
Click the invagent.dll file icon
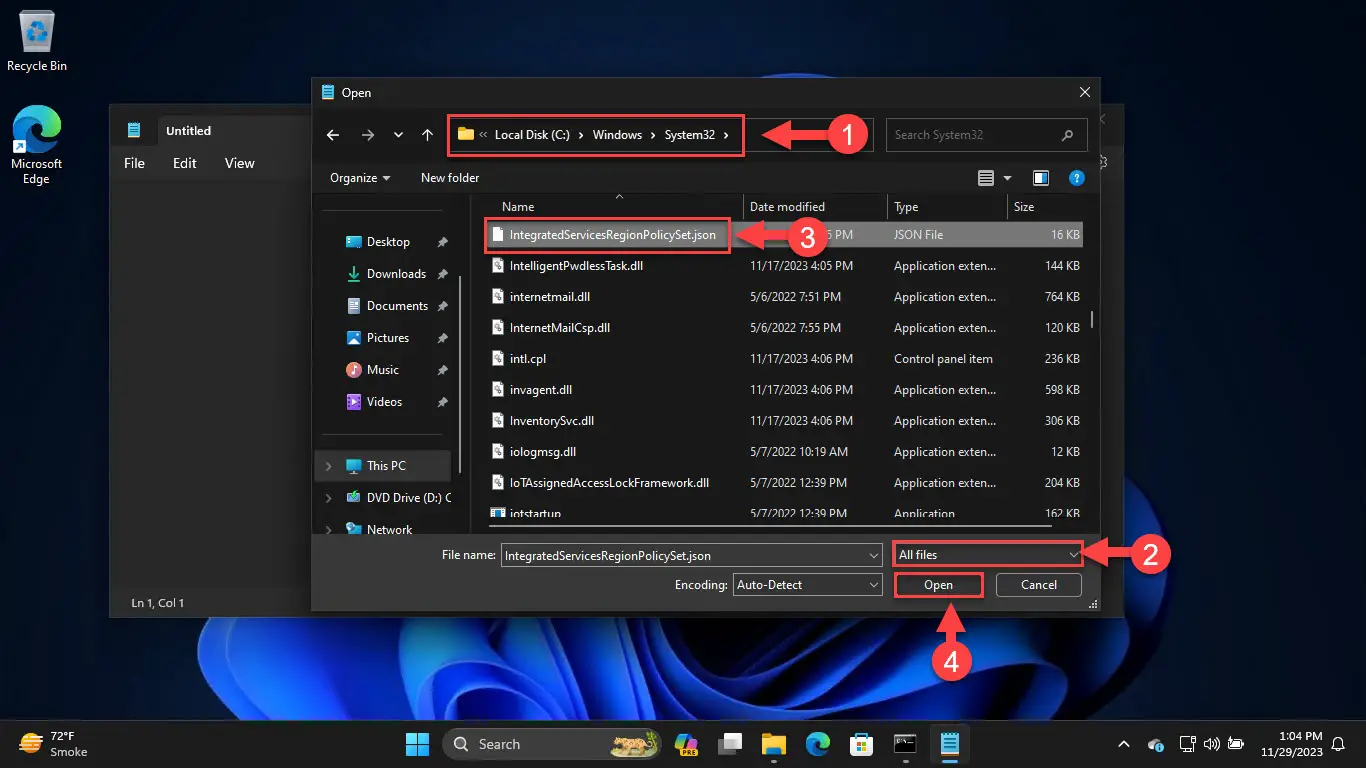tap(497, 390)
